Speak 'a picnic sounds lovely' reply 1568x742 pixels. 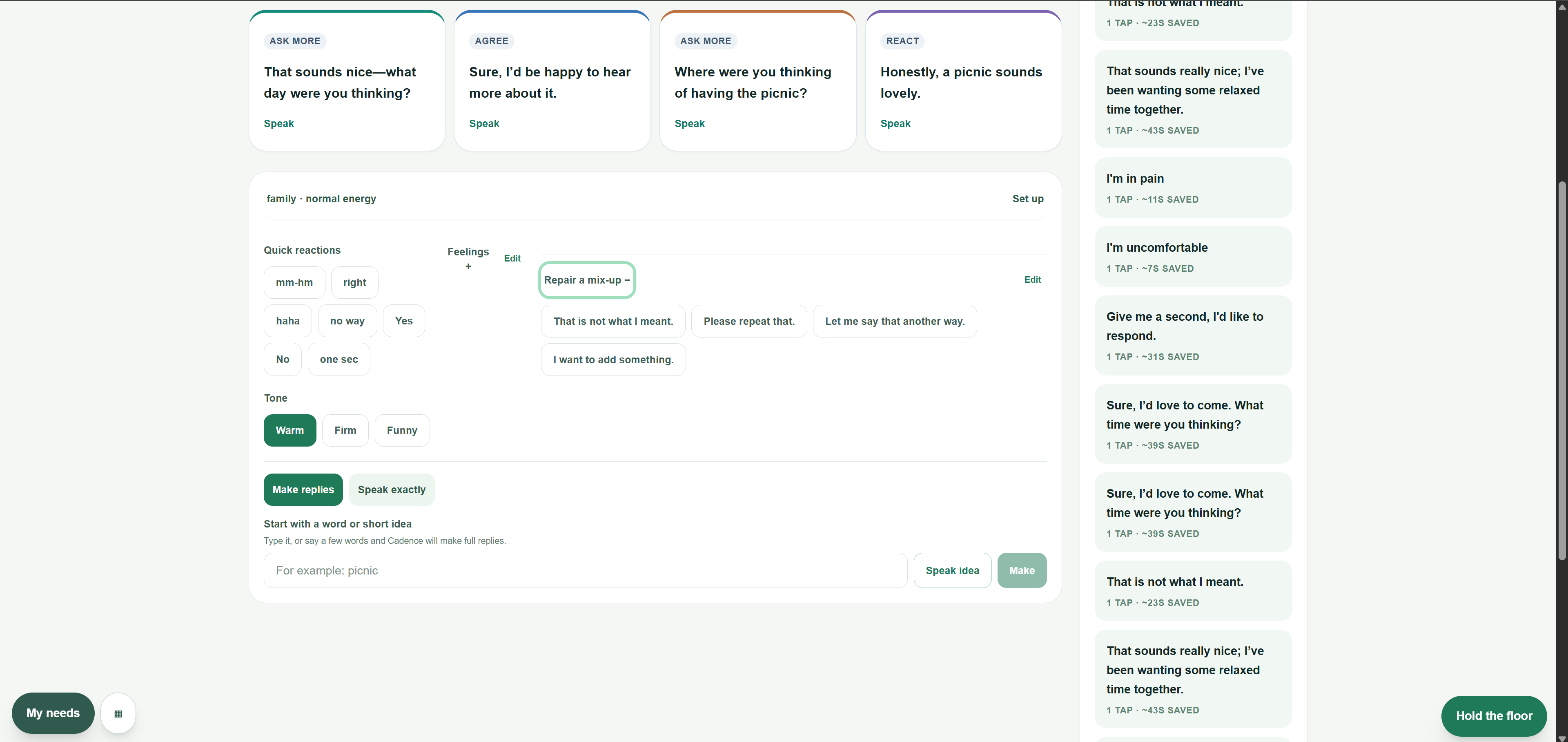coord(895,124)
